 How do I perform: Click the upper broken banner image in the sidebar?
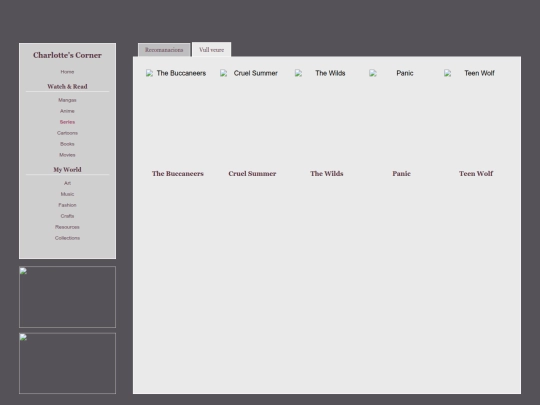click(68, 297)
